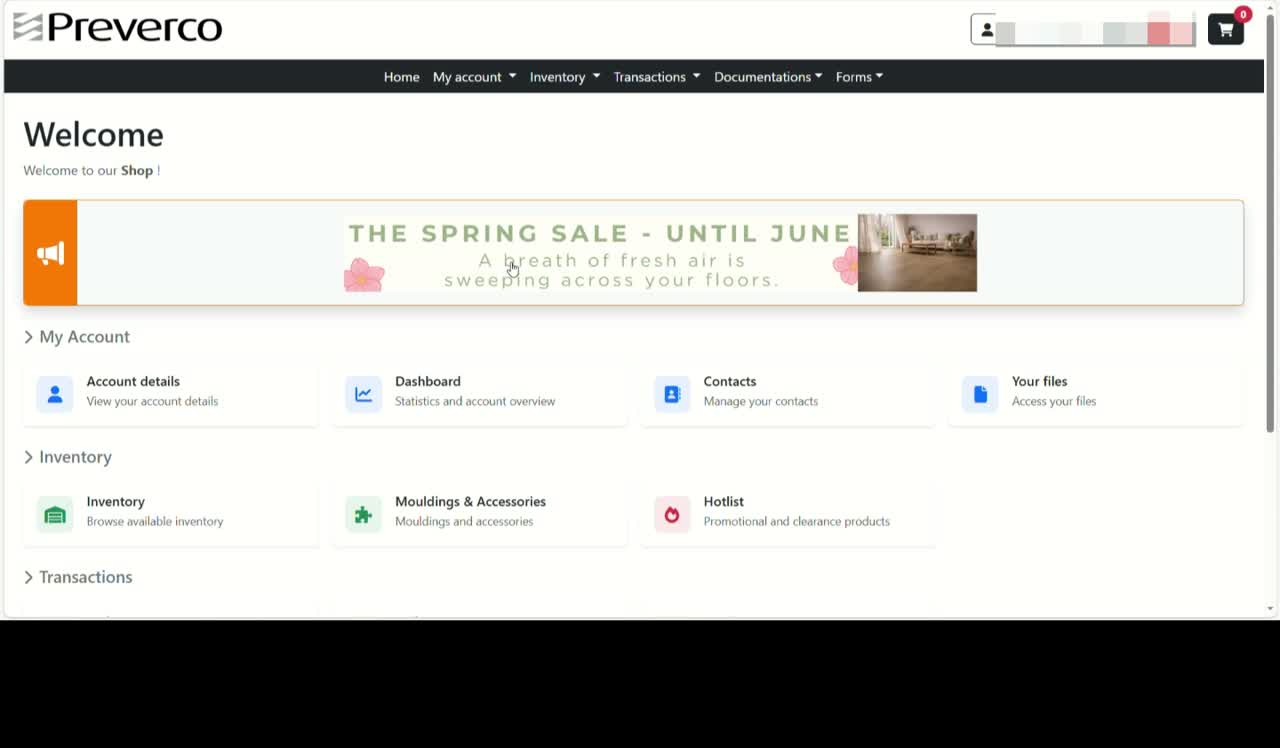Click 'Welcome to our Shop !' text
The image size is (1280, 748).
tap(92, 170)
